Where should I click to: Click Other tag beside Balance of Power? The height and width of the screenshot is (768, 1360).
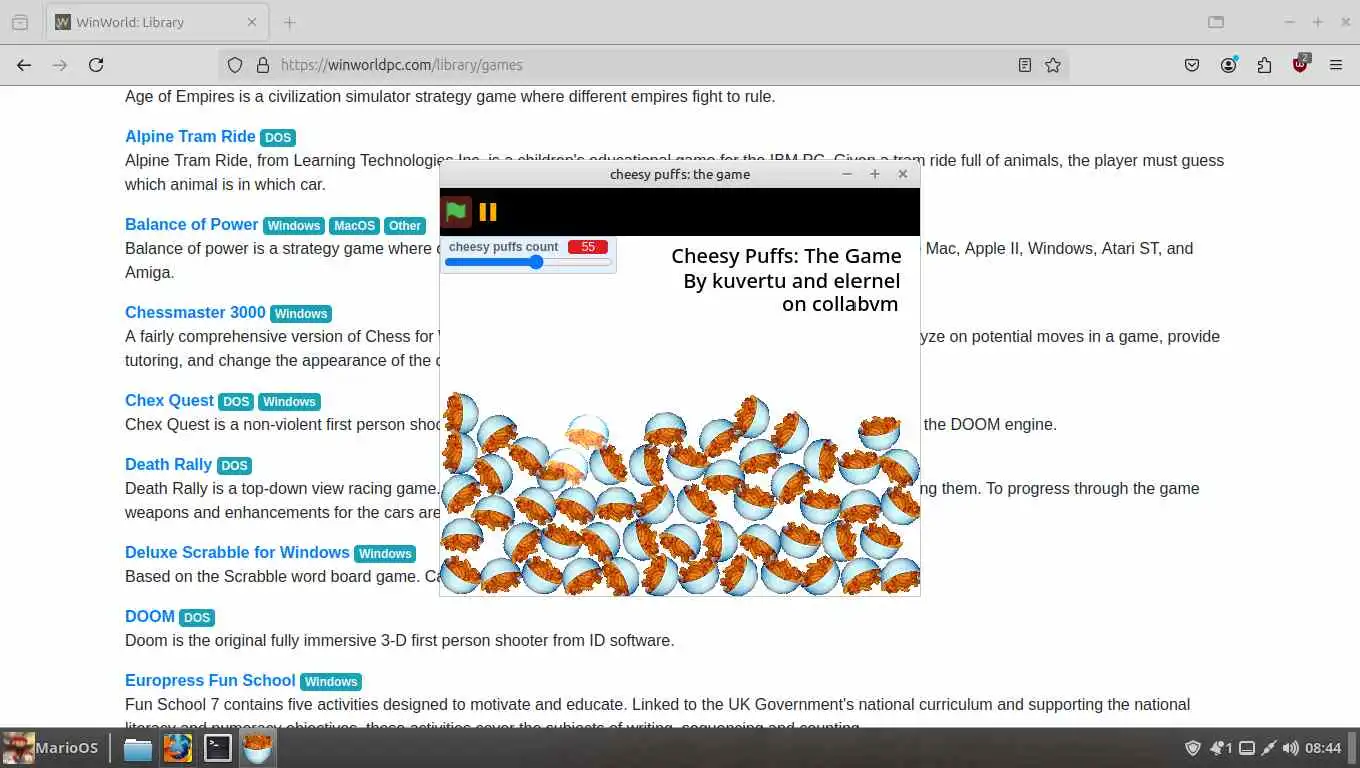tap(405, 226)
